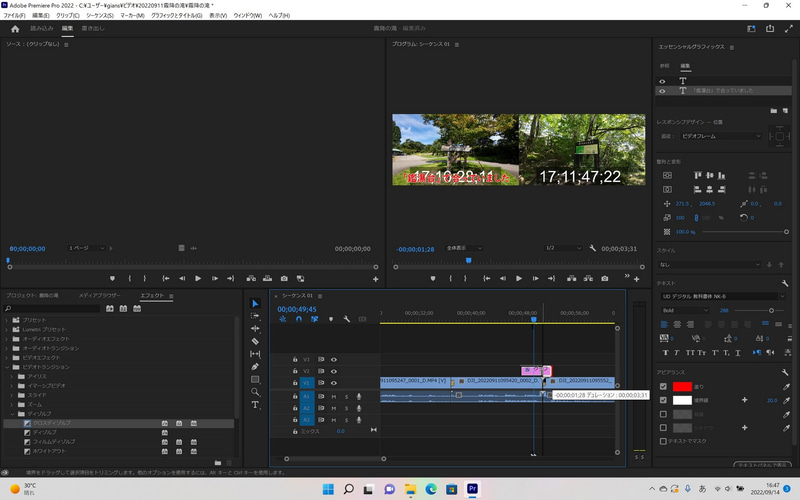Apply Faux Bold text style

(665, 353)
